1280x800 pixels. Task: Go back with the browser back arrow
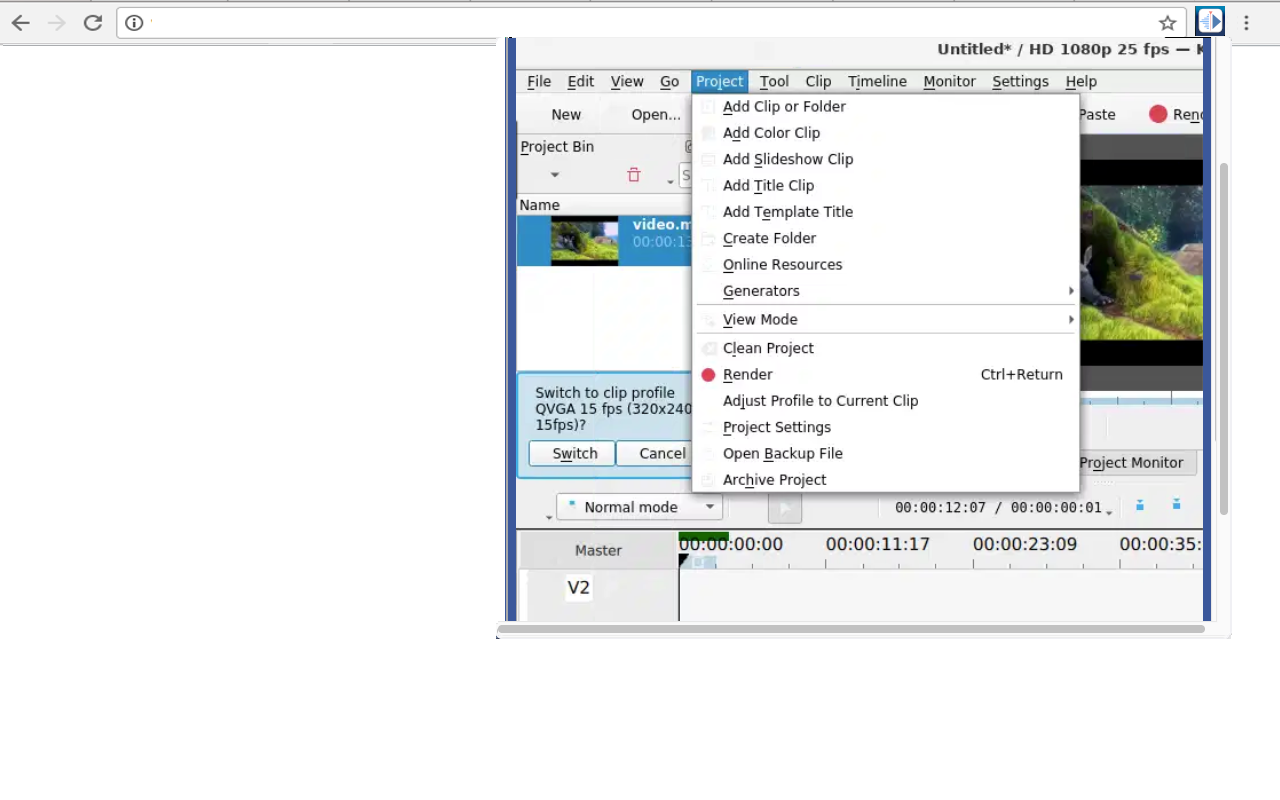(x=20, y=23)
